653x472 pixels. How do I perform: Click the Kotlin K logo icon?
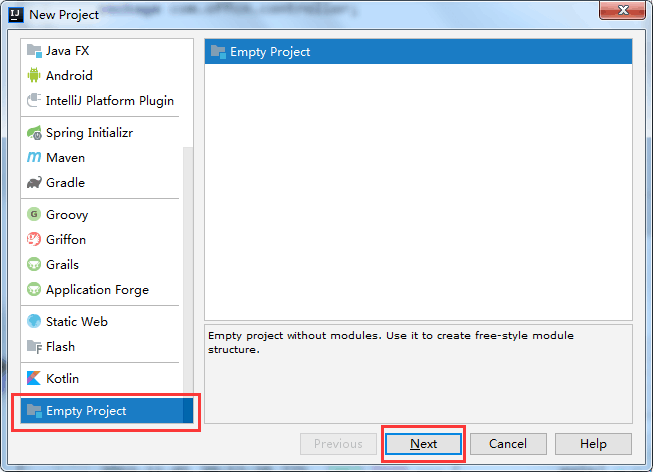click(34, 378)
